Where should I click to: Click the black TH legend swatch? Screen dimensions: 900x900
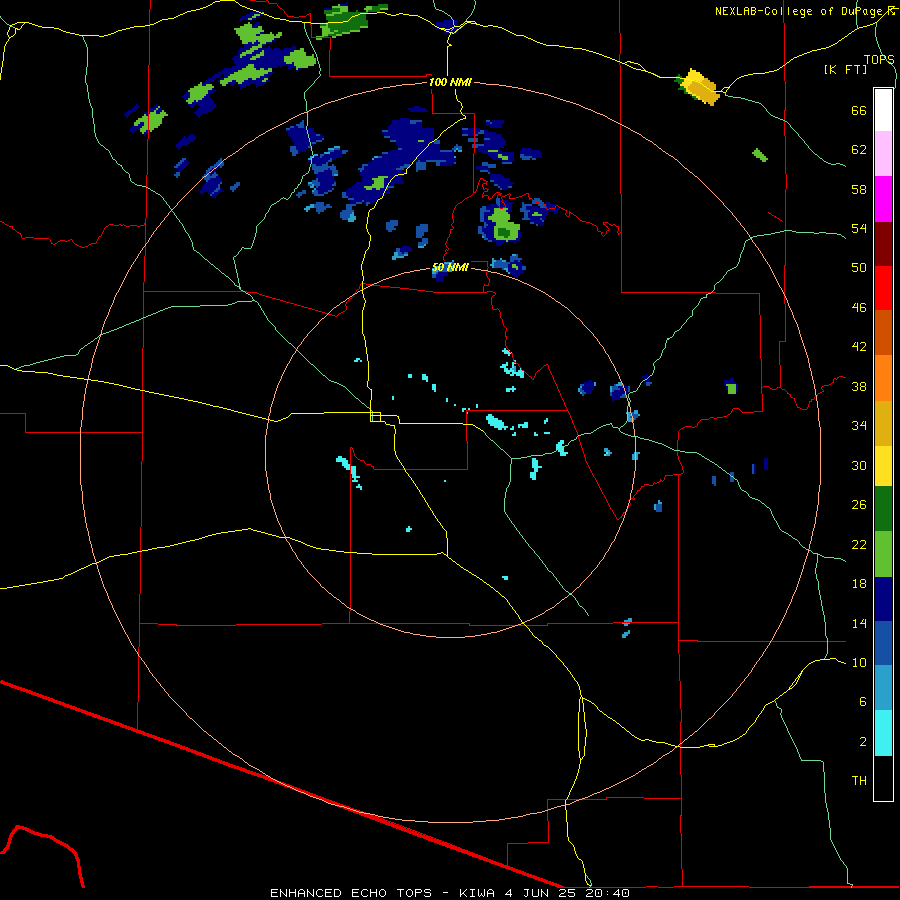pyautogui.click(x=883, y=778)
